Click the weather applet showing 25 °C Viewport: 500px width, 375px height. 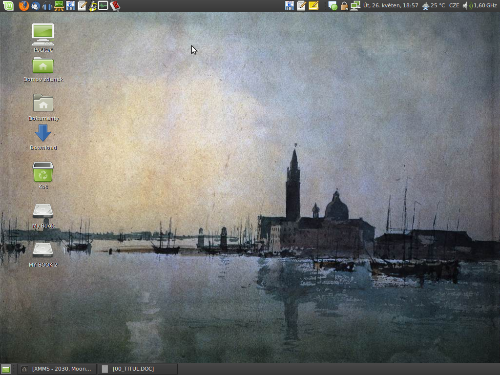tap(434, 6)
